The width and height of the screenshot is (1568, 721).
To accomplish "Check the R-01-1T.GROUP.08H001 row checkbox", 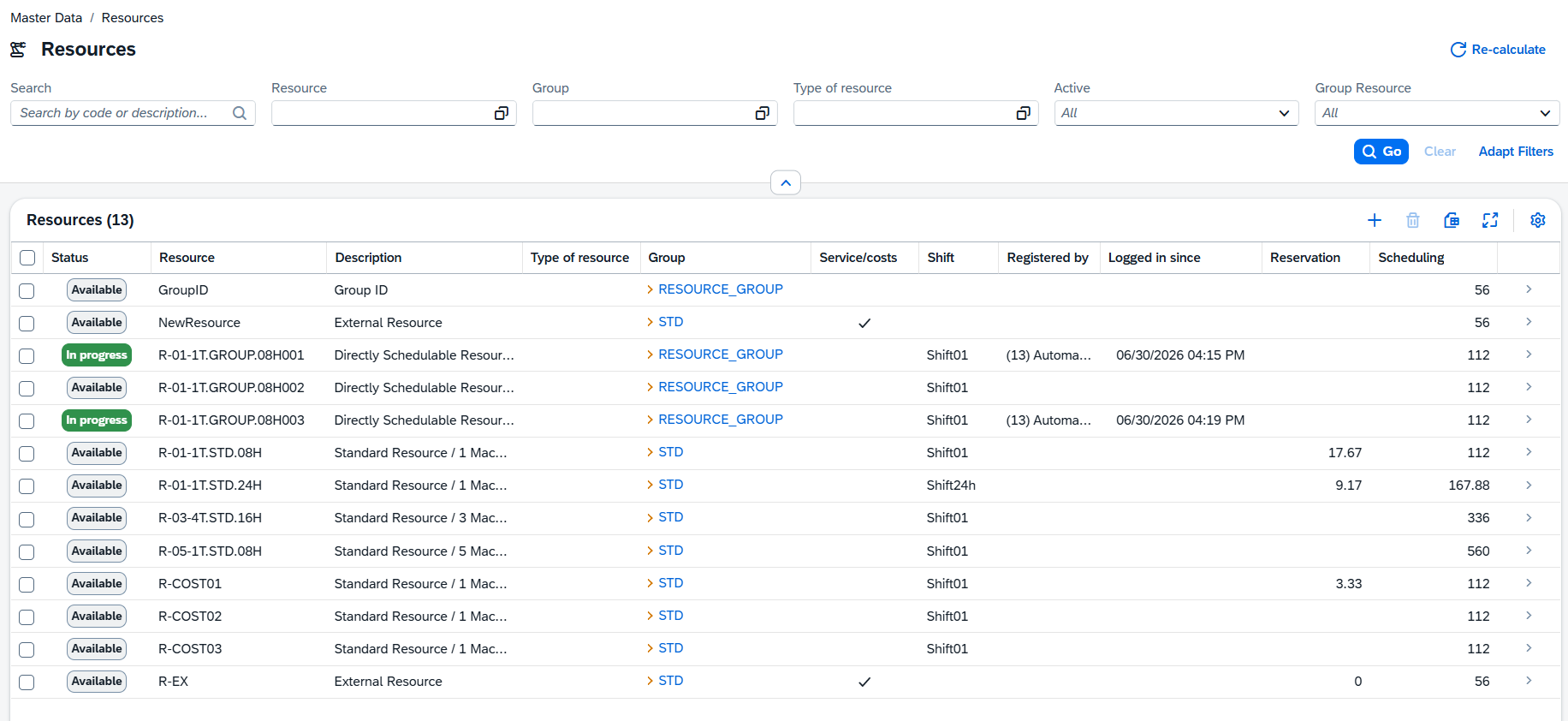I will click(27, 356).
